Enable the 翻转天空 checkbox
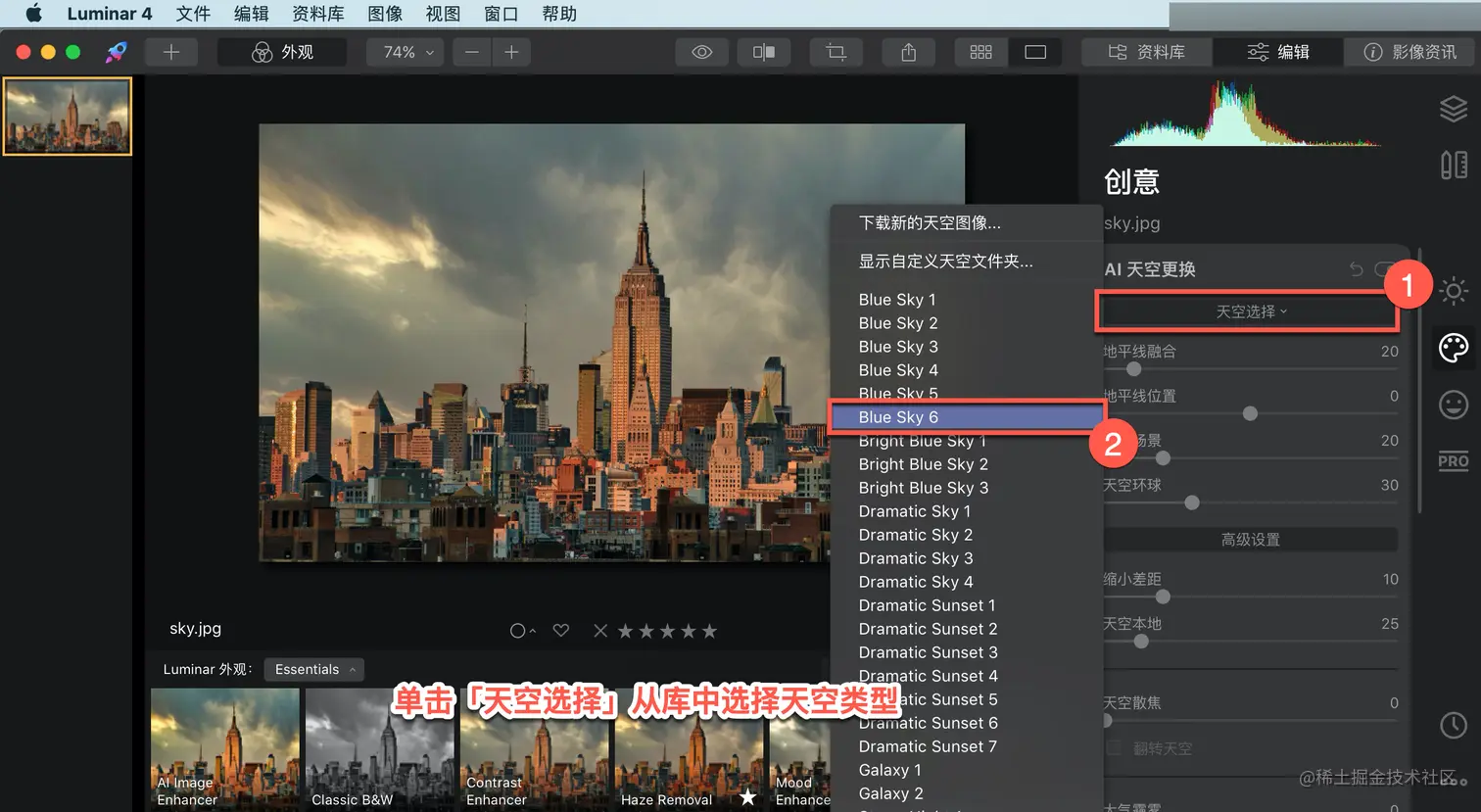This screenshot has width=1481, height=812. [1114, 748]
